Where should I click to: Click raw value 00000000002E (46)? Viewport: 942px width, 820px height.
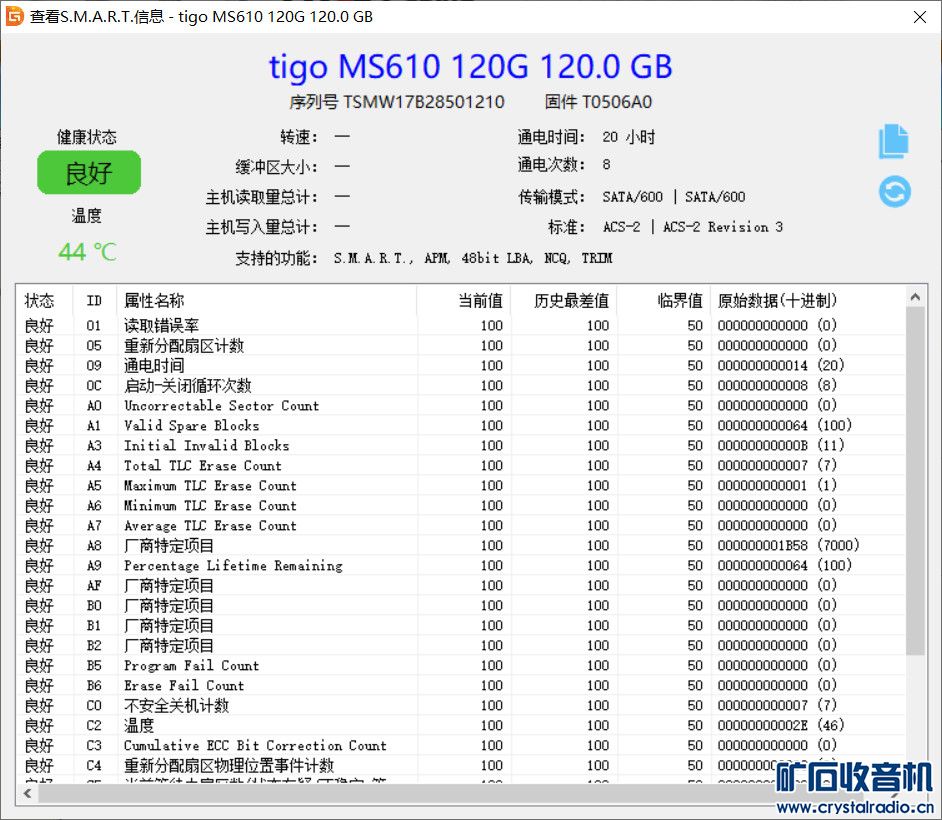[x=780, y=725]
